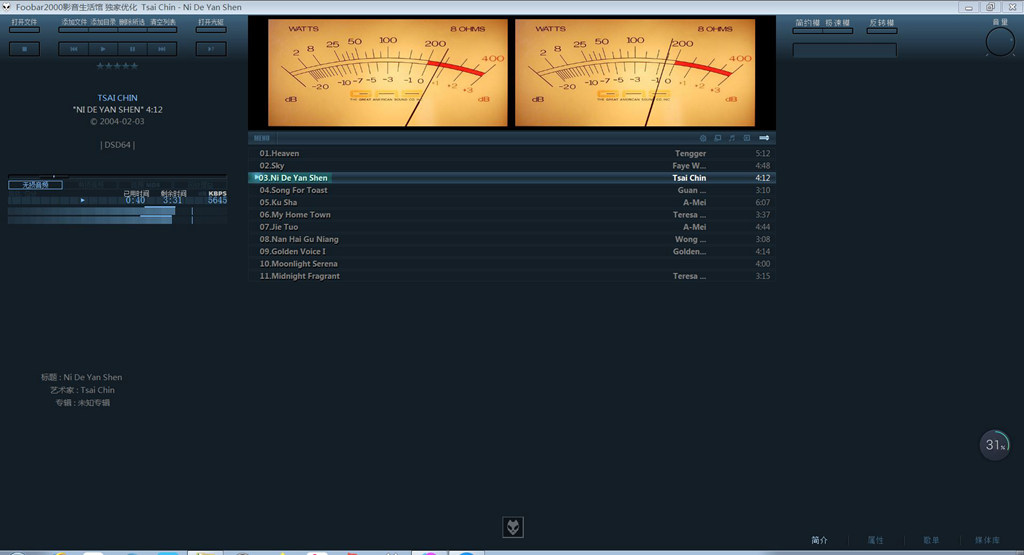Click the 音量 volume knob
Screen dimensions: 1024x555
click(x=999, y=42)
